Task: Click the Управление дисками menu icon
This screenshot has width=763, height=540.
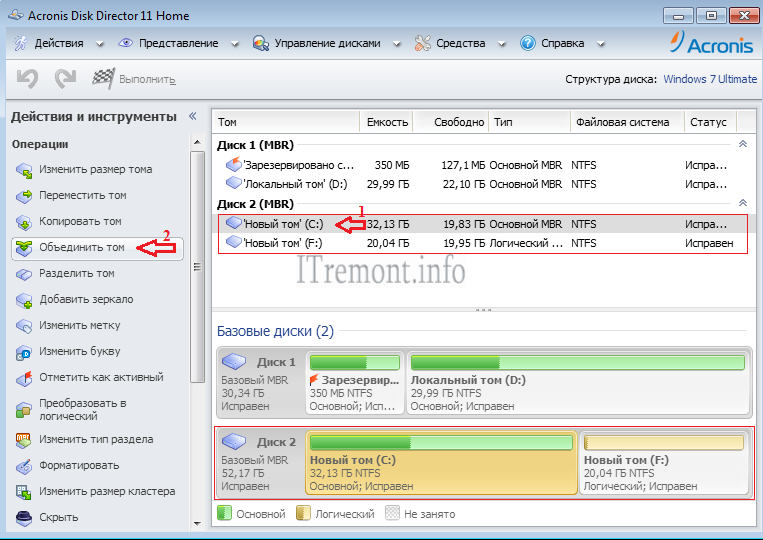Action: [261, 43]
